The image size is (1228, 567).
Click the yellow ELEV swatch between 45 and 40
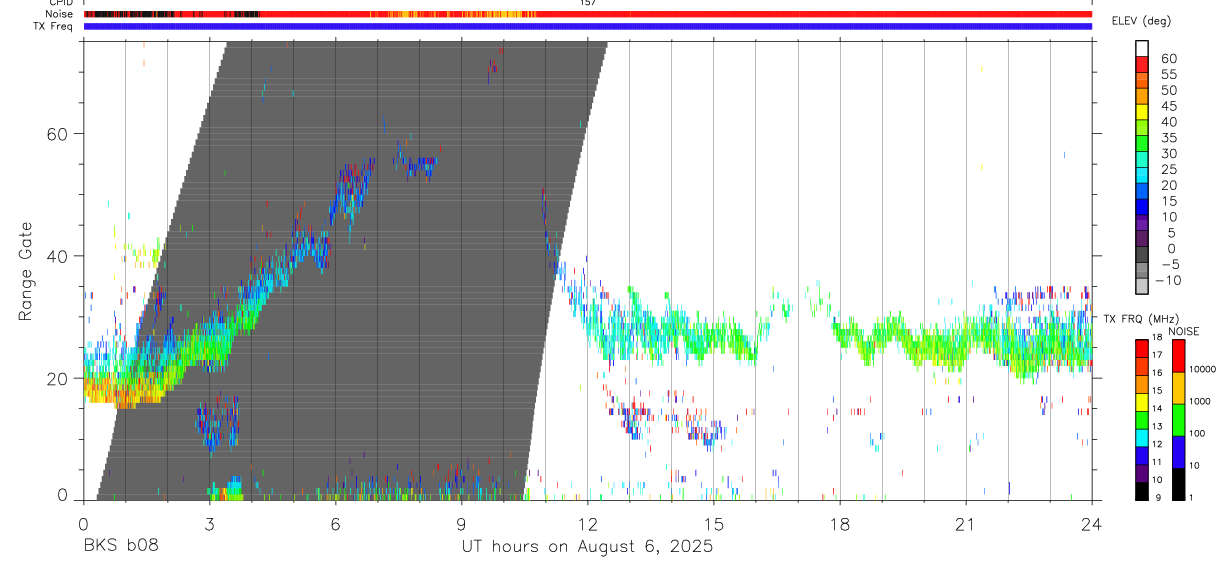[x=1142, y=111]
